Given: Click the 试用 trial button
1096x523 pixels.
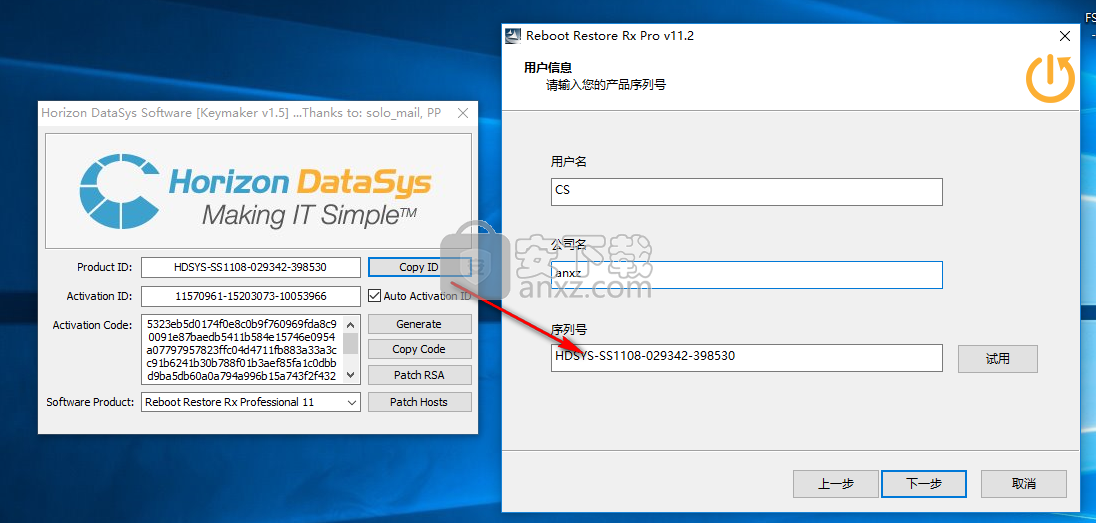Looking at the screenshot, I should [997, 359].
